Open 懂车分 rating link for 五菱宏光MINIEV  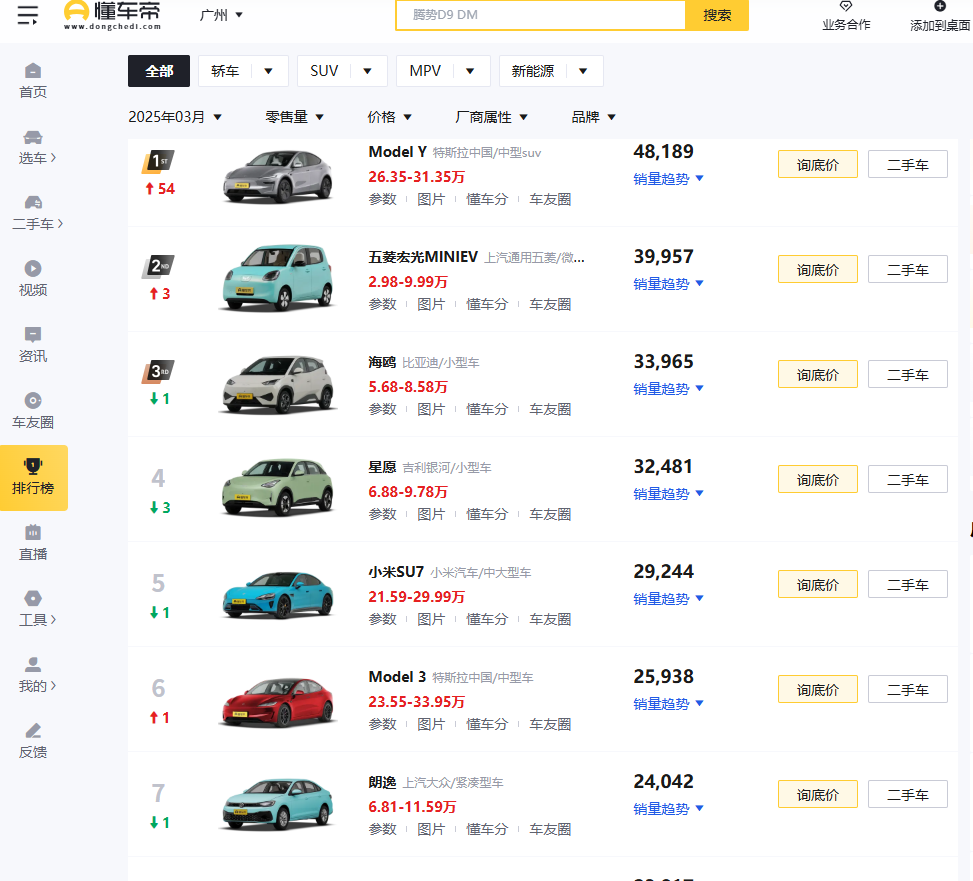point(486,304)
